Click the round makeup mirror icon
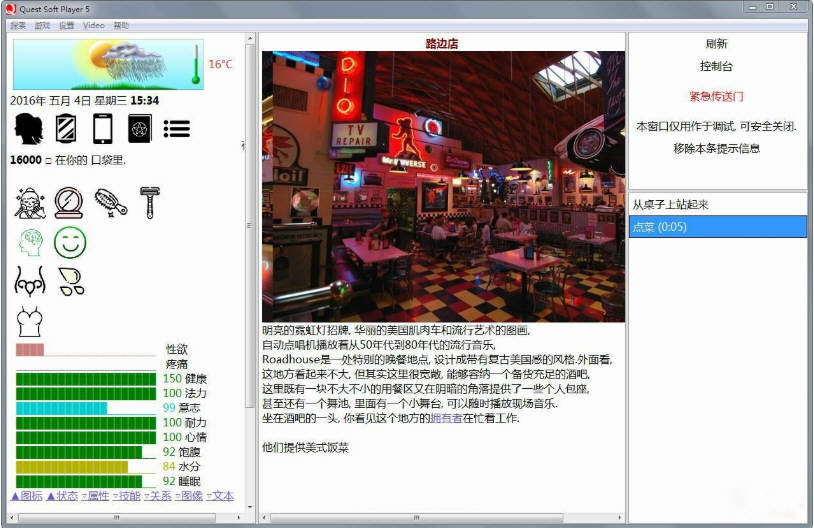 [69, 201]
